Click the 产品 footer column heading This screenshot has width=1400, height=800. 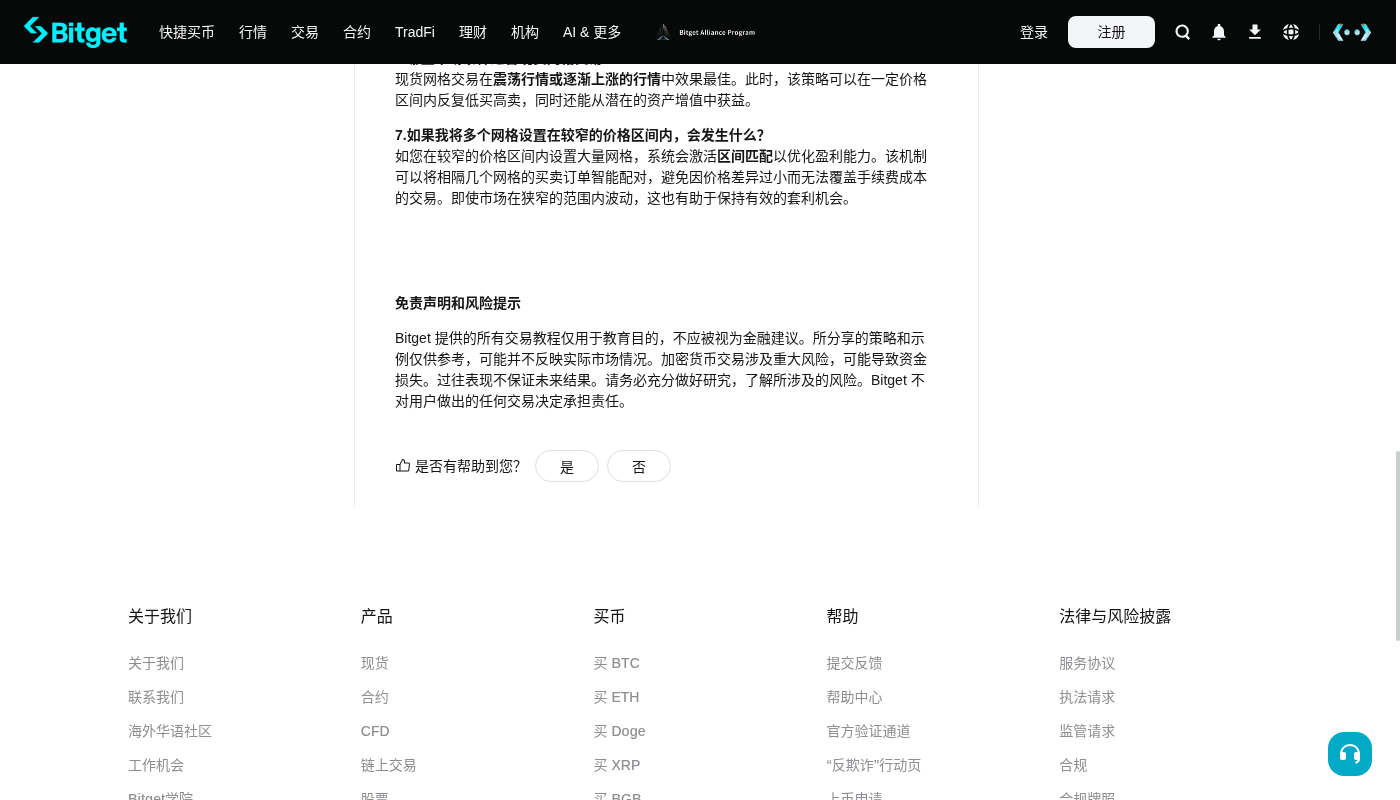pos(377,616)
